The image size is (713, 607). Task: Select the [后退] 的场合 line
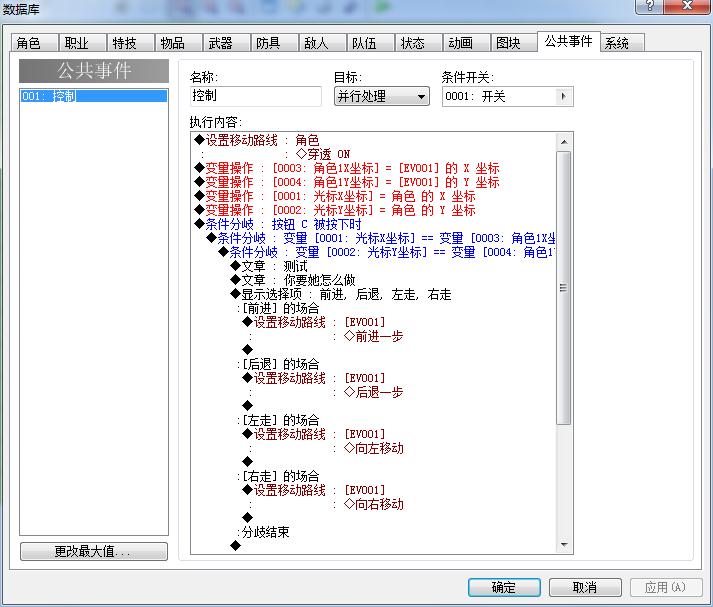(x=278, y=364)
